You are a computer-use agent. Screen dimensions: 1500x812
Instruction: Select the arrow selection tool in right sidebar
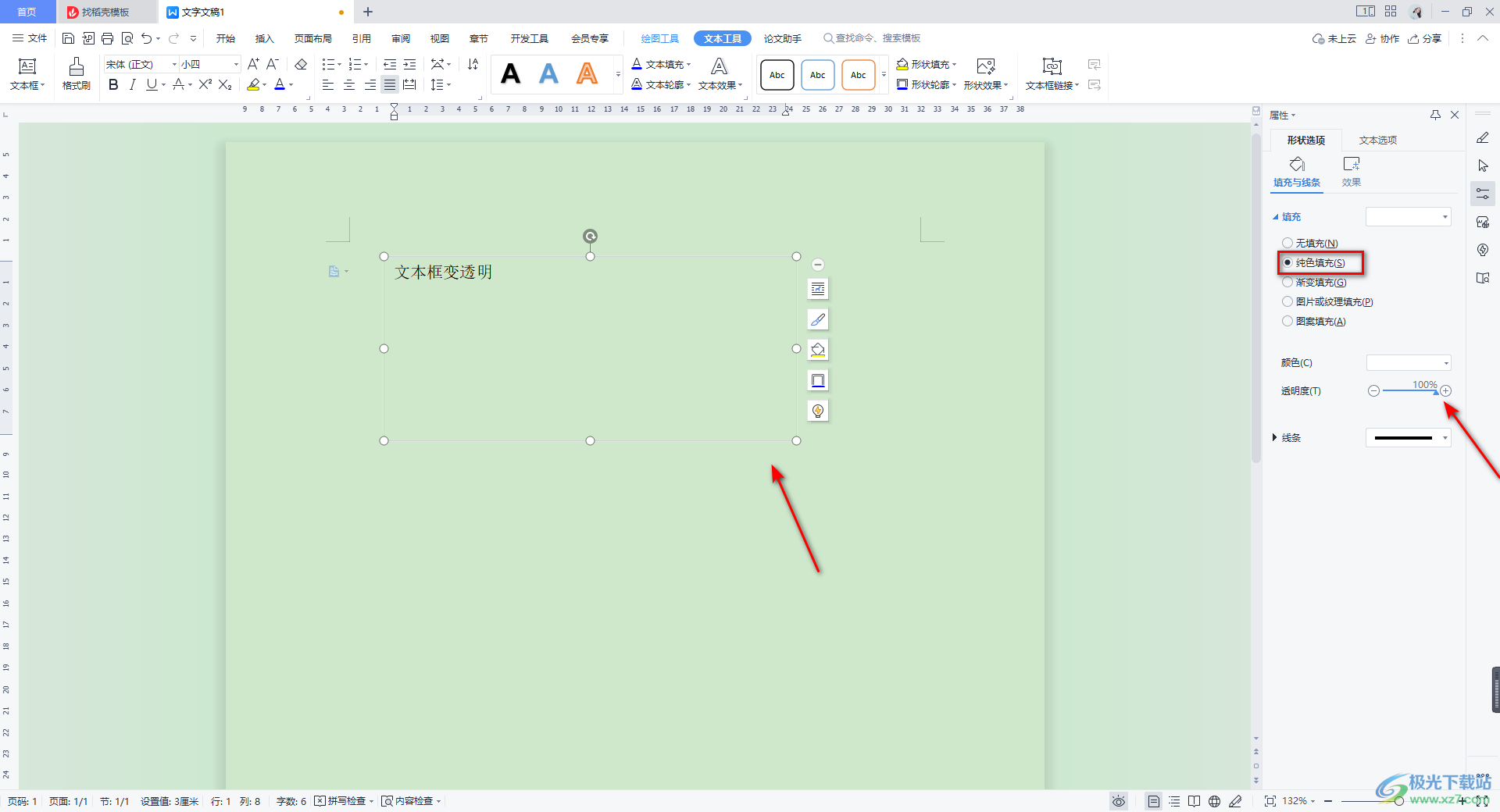pyautogui.click(x=1483, y=165)
